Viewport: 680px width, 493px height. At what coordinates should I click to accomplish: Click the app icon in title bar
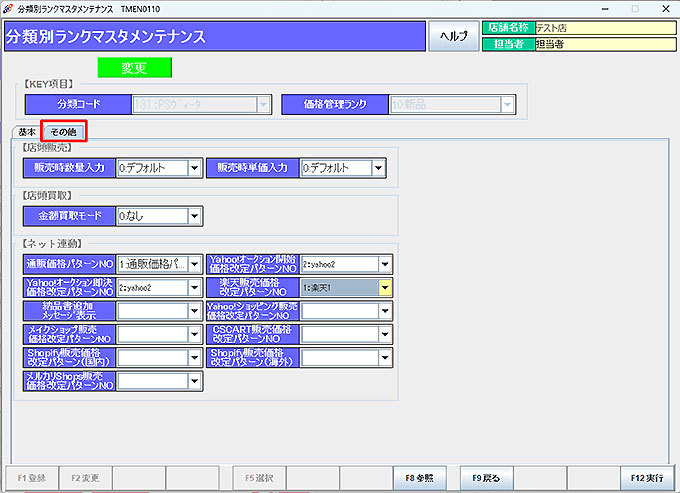point(9,8)
